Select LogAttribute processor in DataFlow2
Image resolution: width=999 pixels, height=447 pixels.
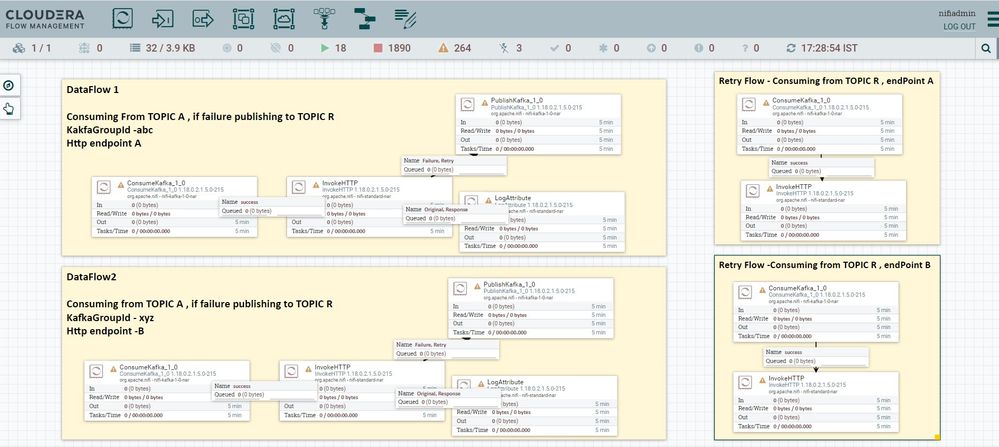coord(535,406)
